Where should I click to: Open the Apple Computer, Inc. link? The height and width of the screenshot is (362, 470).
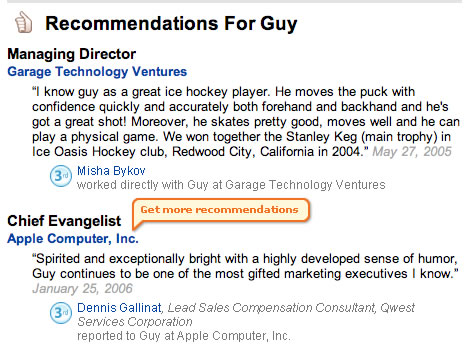[73, 239]
